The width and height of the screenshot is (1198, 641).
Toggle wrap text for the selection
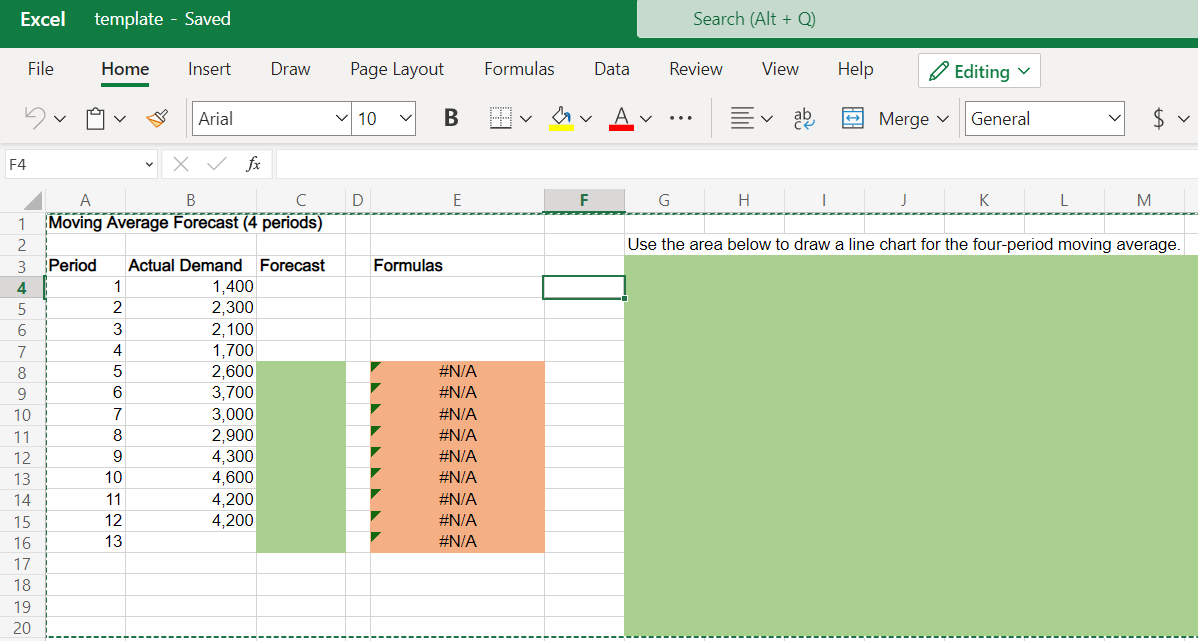pos(804,118)
